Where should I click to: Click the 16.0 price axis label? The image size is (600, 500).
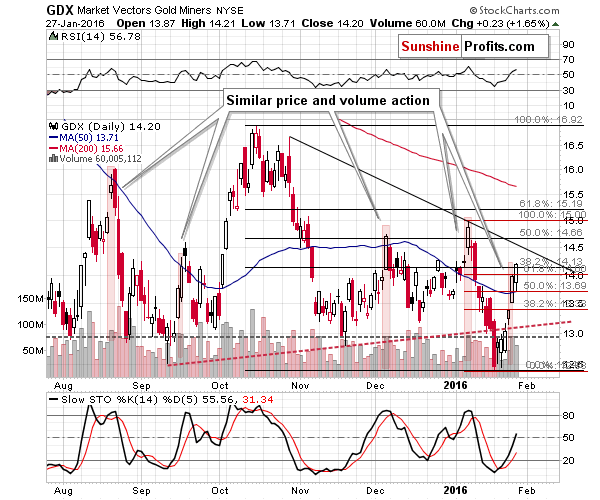pyautogui.click(x=573, y=169)
